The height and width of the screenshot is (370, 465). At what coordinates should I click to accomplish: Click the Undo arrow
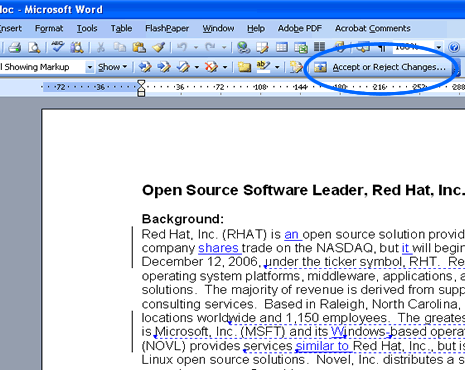coord(182,48)
